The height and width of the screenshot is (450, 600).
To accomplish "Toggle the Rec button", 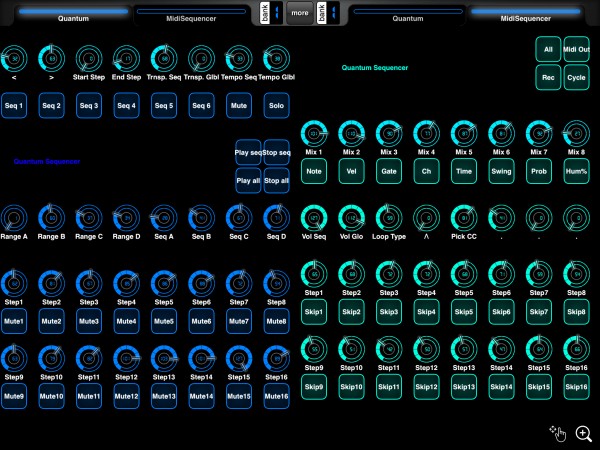I will 548,77.
